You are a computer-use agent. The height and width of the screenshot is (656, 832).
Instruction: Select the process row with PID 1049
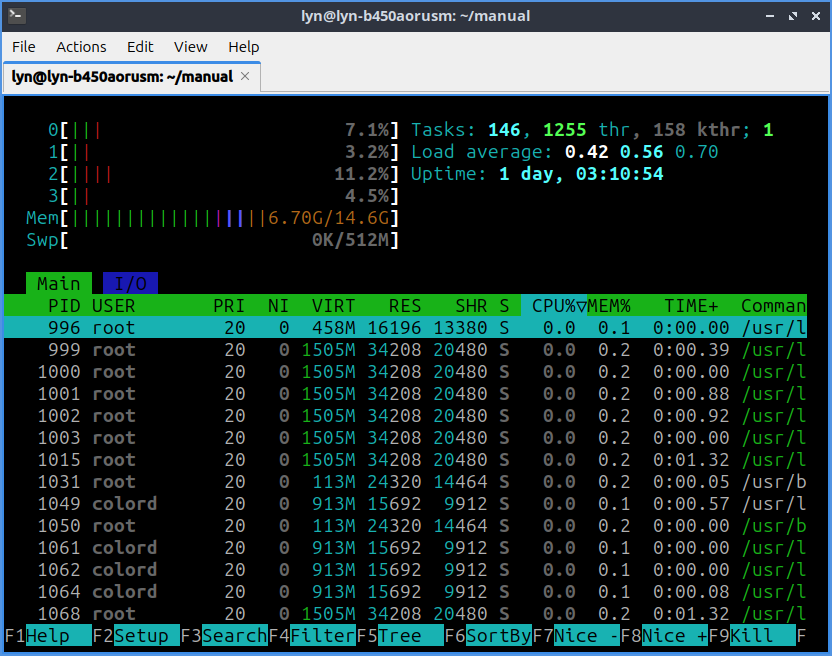[x=400, y=504]
